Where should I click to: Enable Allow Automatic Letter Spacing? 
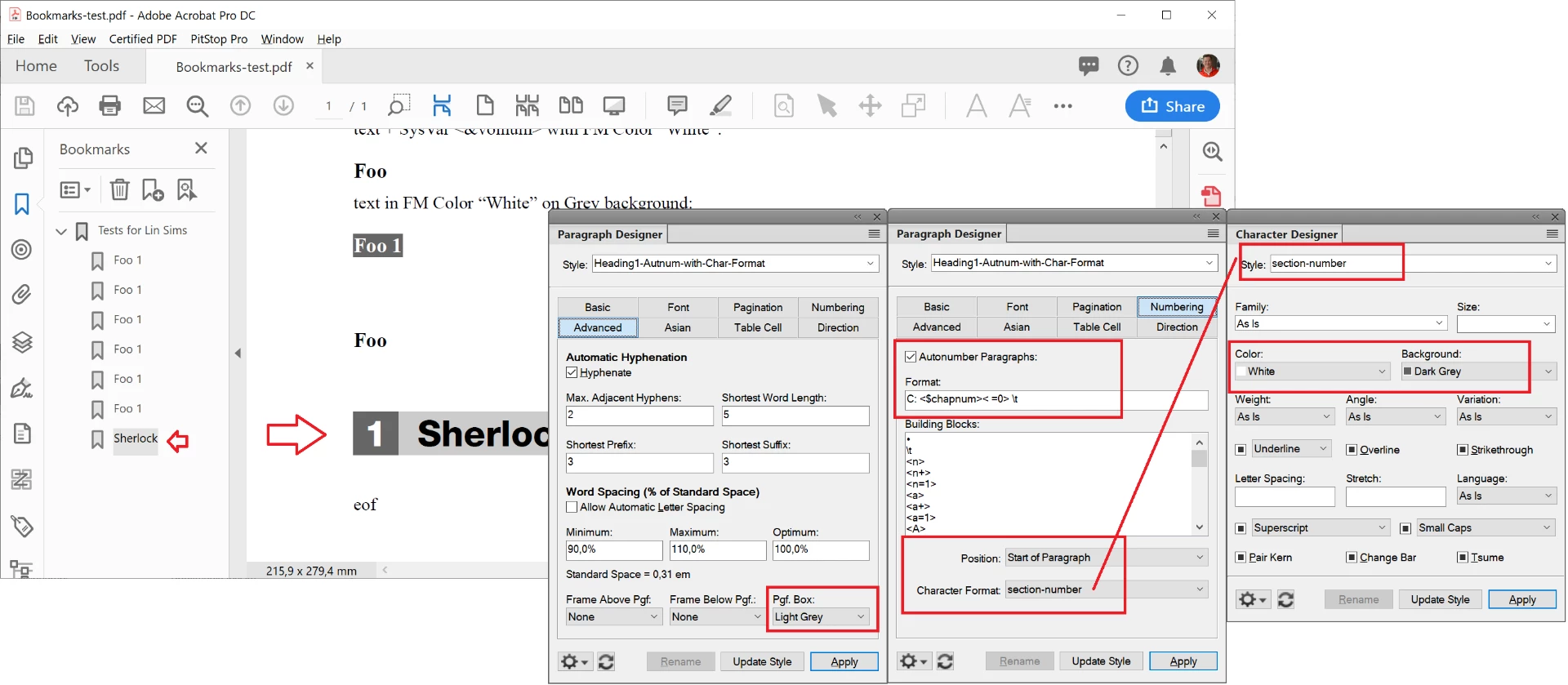572,508
